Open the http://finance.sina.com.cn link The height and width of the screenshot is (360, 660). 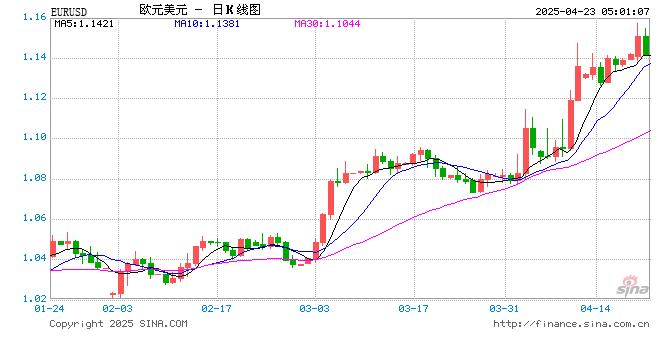(572, 324)
